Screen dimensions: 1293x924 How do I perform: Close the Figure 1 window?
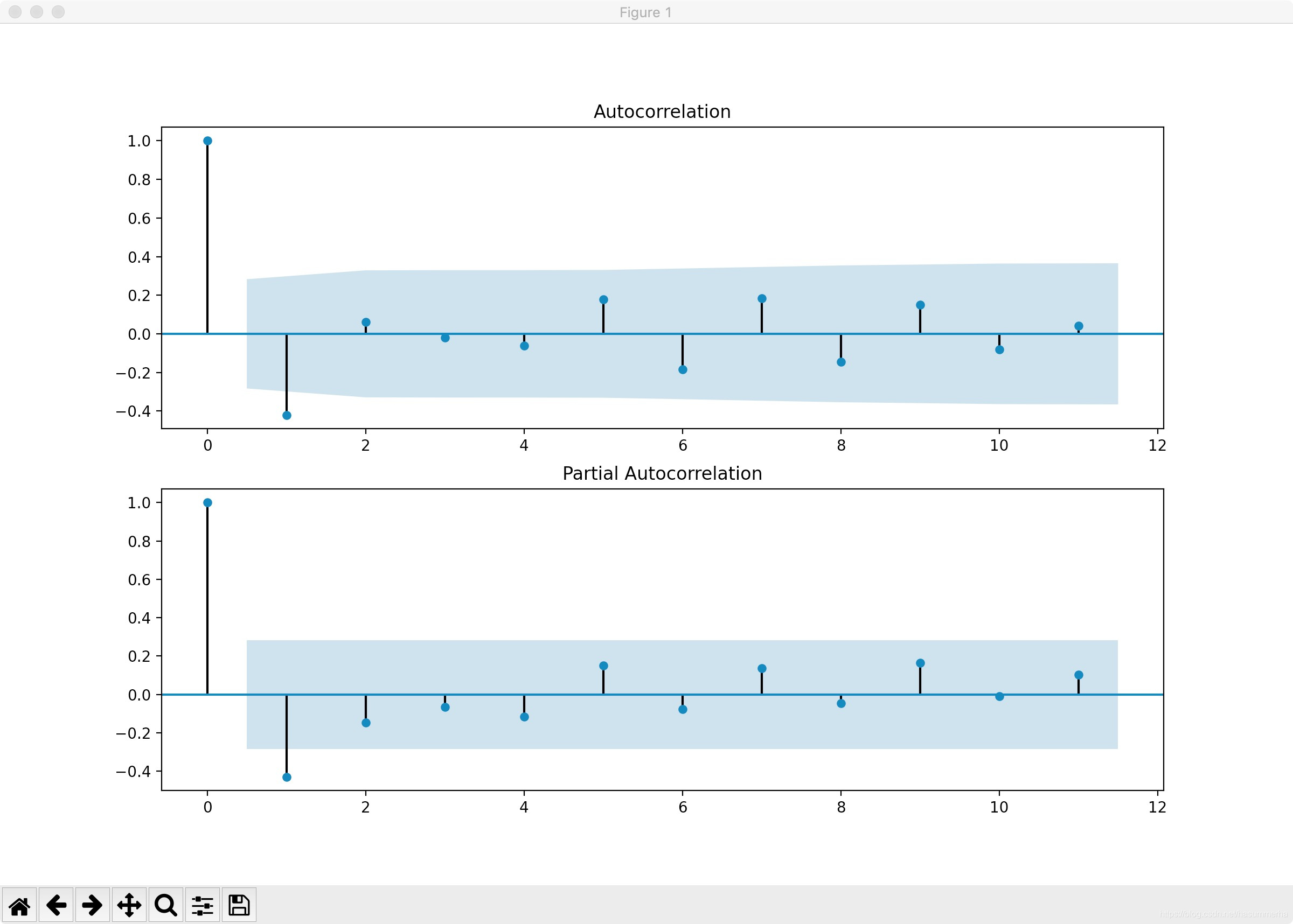tap(16, 12)
